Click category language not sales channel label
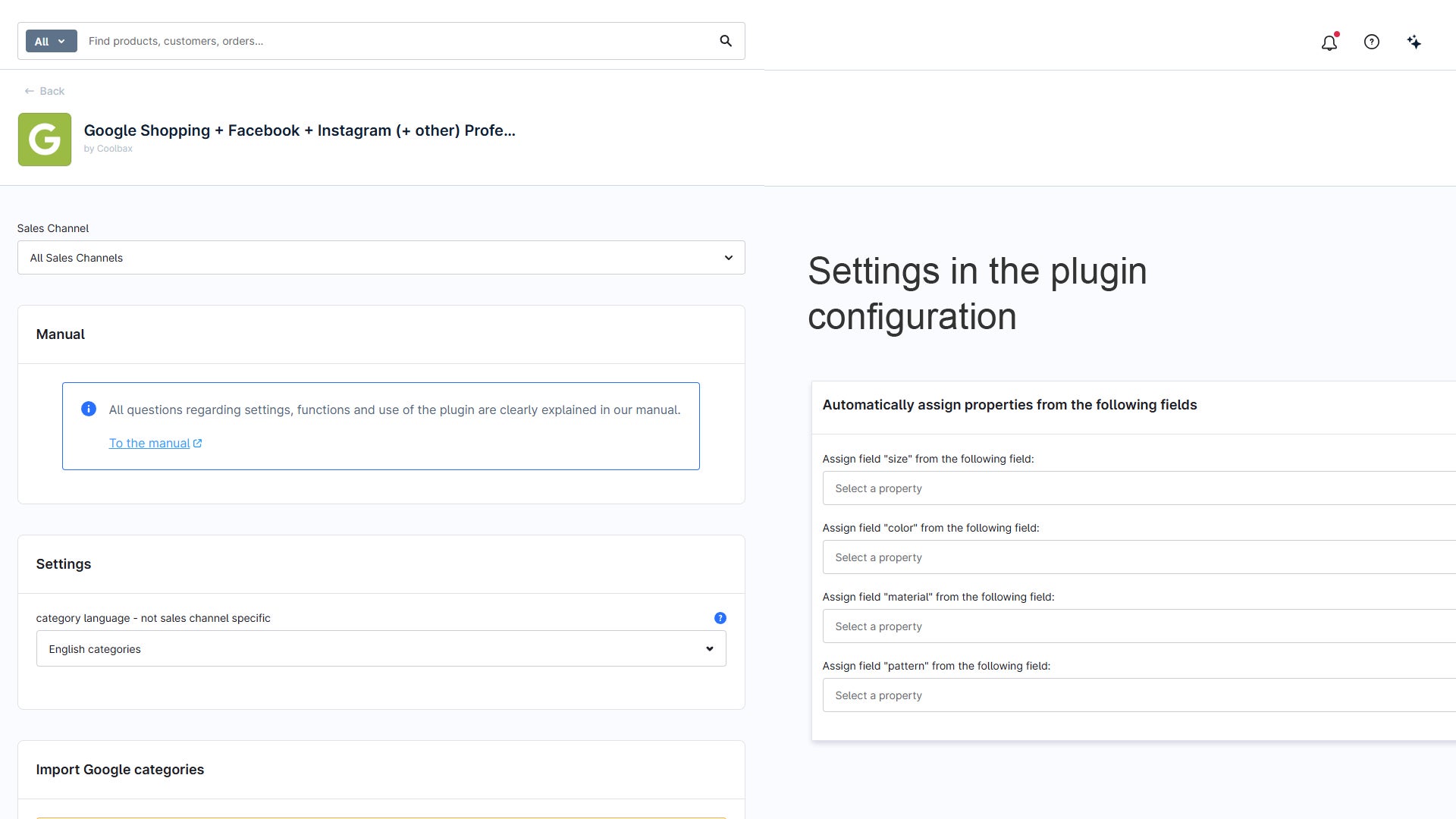Viewport: 1456px width, 819px height. pos(153,618)
